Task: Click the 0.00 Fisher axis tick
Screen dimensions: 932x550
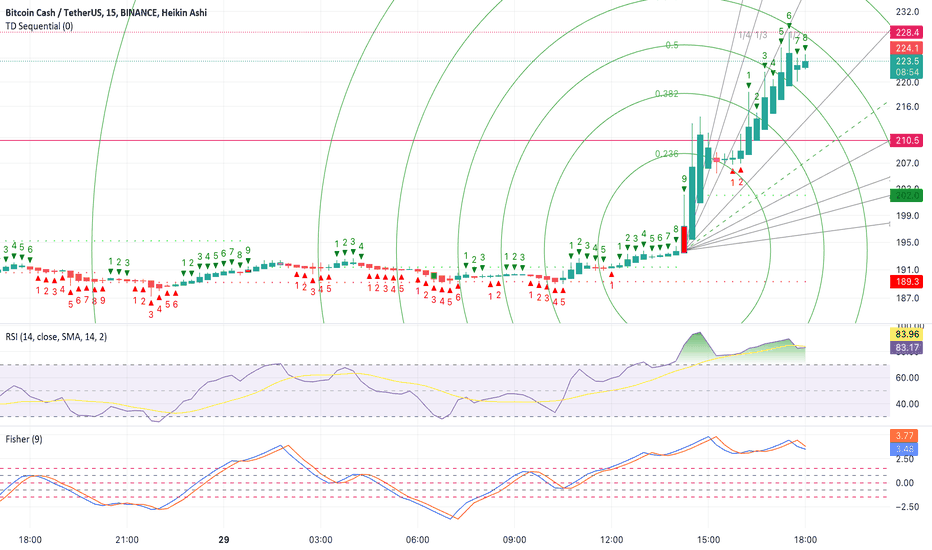Action: click(905, 483)
